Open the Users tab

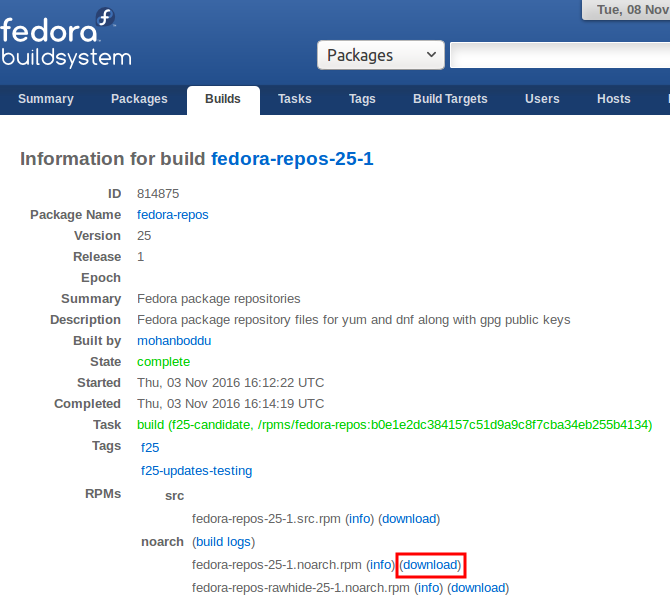tap(542, 99)
